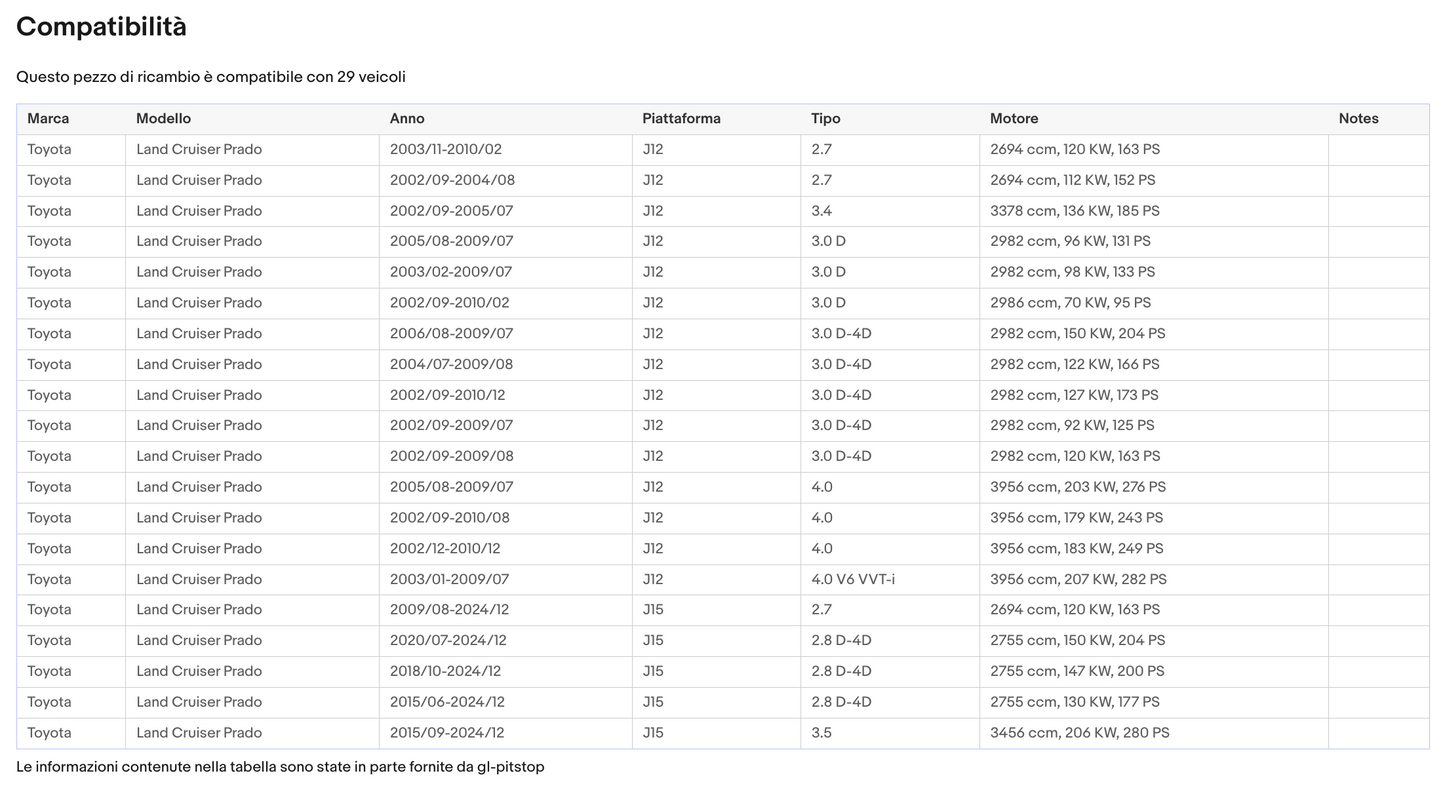Screen dimensions: 1445x788
Task: Click the gl-pitstop footer note
Action: 280,767
